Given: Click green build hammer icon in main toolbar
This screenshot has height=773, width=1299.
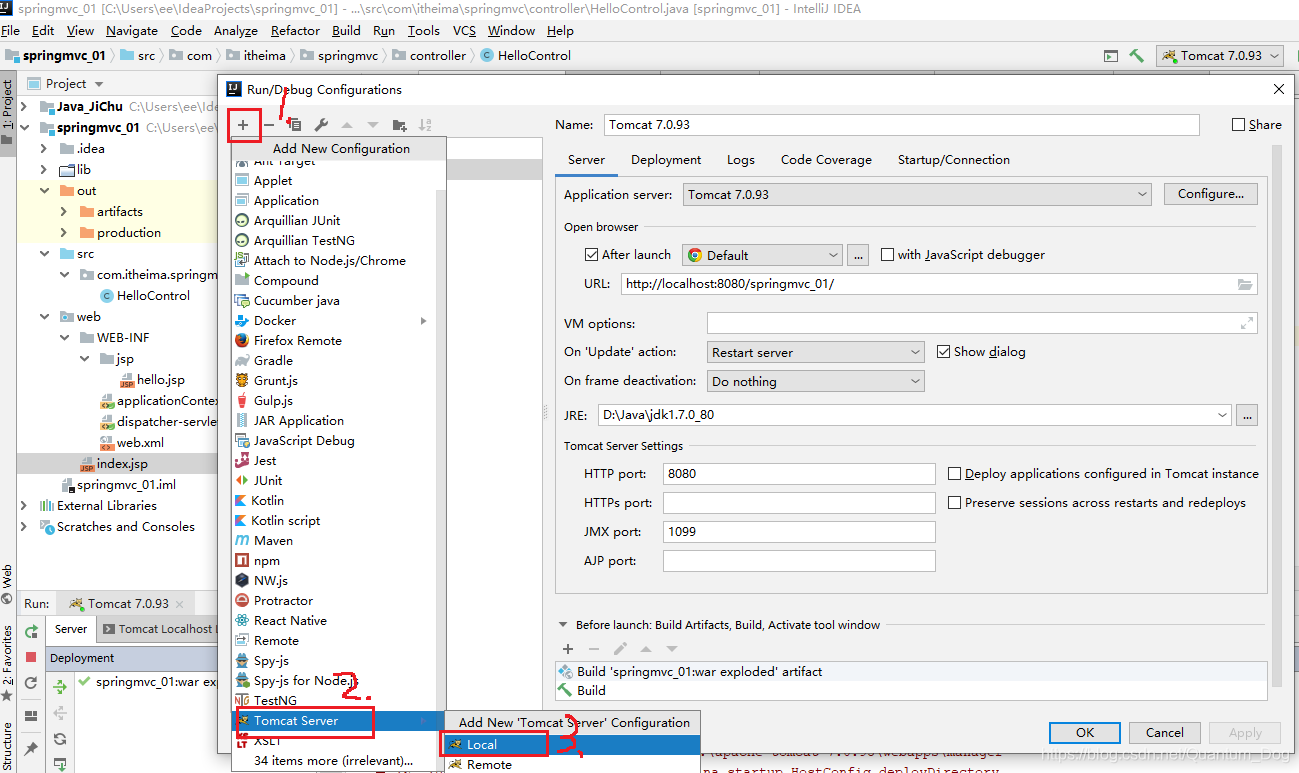Looking at the screenshot, I should 1136,56.
